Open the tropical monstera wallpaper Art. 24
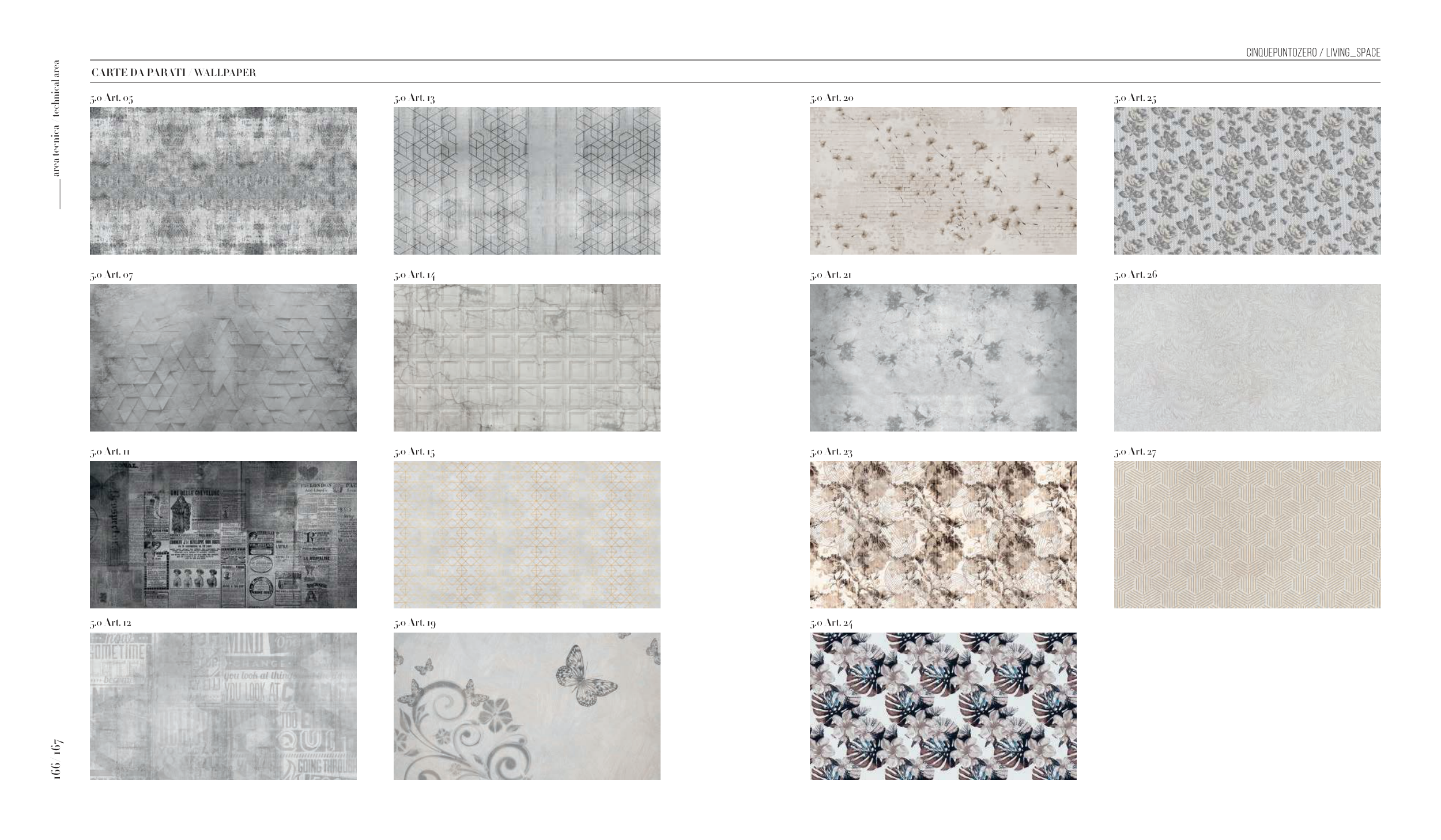 click(x=943, y=706)
